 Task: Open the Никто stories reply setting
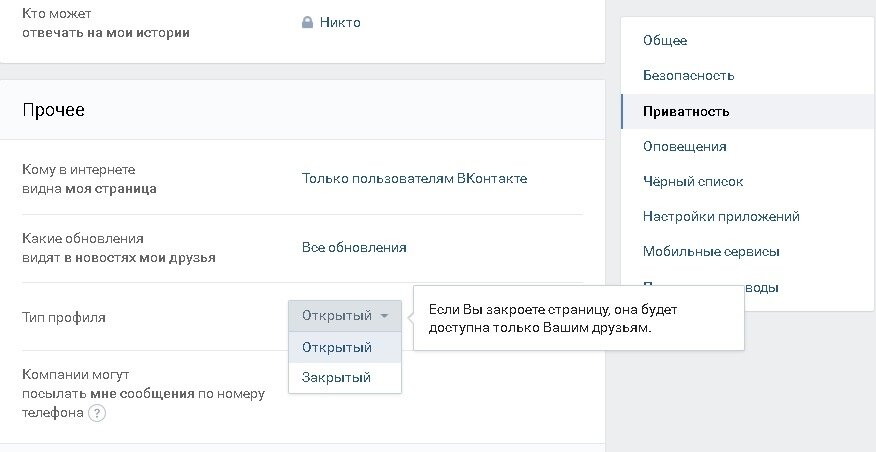pos(340,22)
